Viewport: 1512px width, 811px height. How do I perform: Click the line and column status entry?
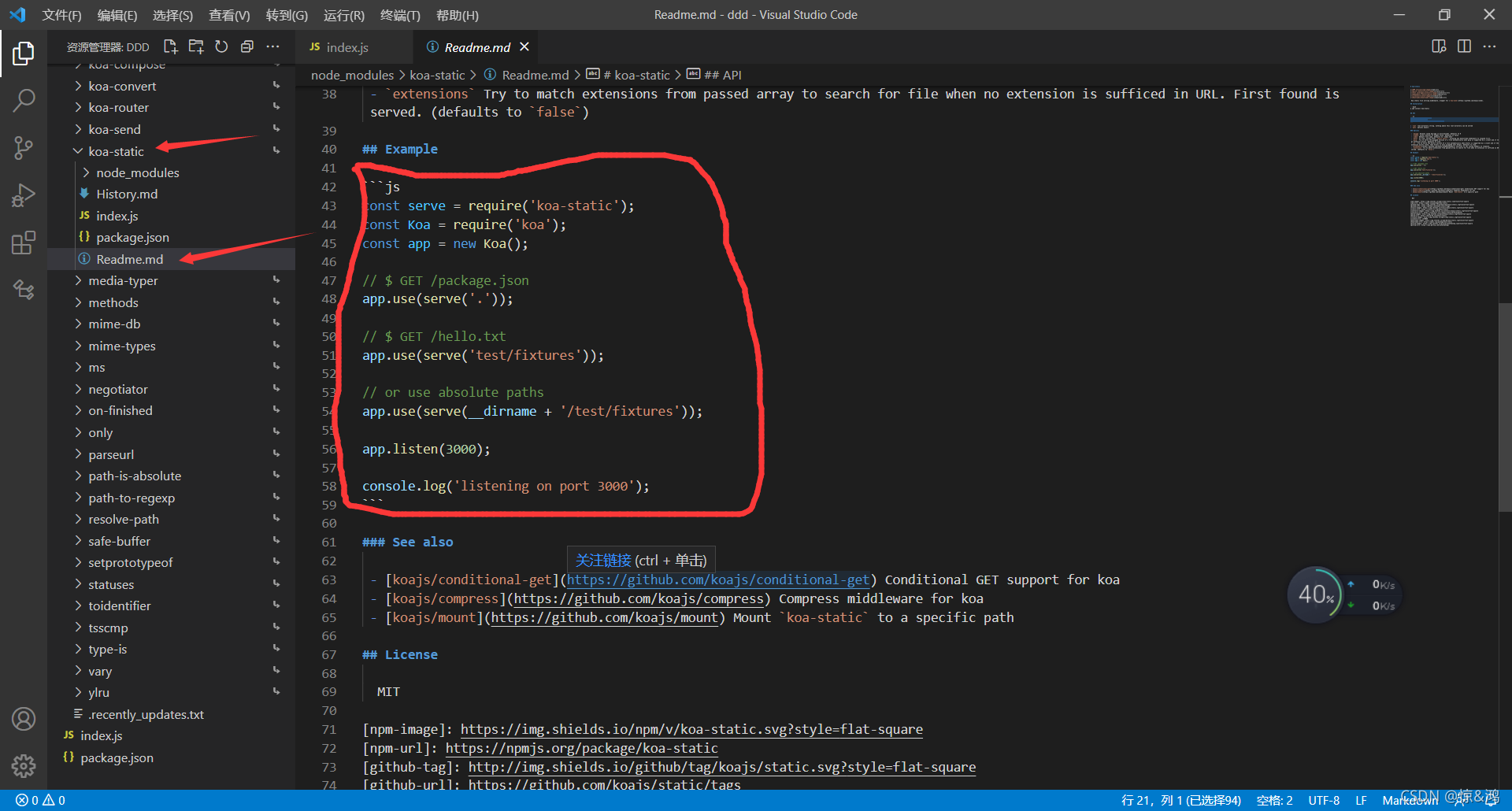click(1180, 800)
